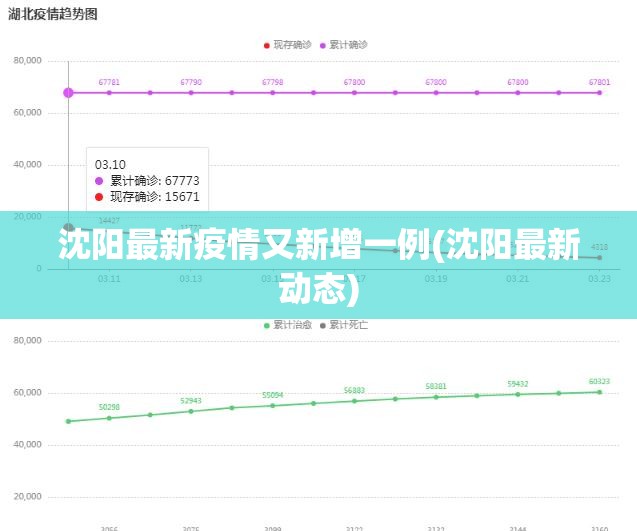Viewport: 637px width, 531px height.
Task: Click the grey data label 4318
Action: click(x=600, y=247)
